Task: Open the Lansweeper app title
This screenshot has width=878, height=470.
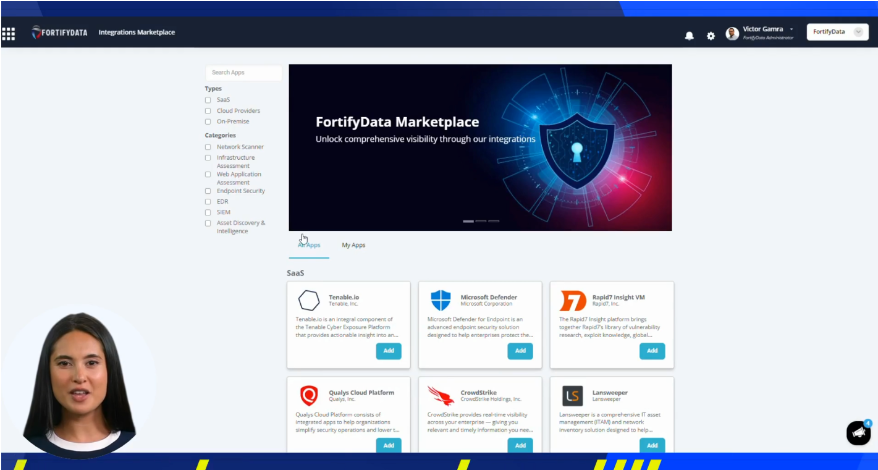Action: (610, 393)
